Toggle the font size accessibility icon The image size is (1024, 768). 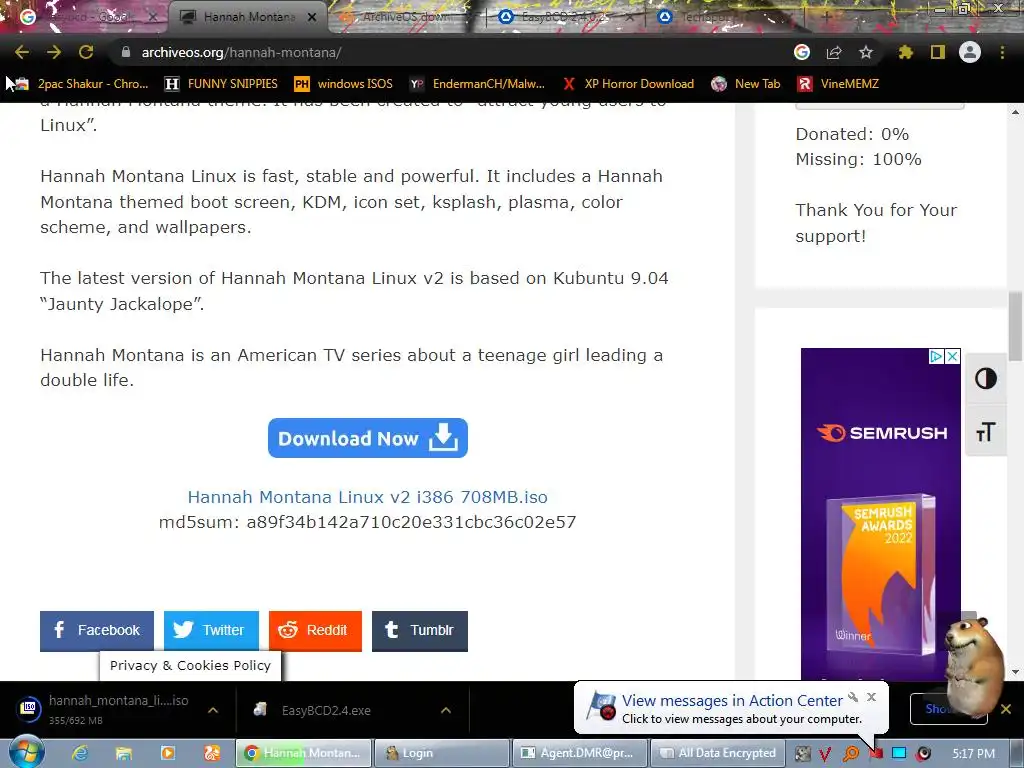[x=985, y=431]
